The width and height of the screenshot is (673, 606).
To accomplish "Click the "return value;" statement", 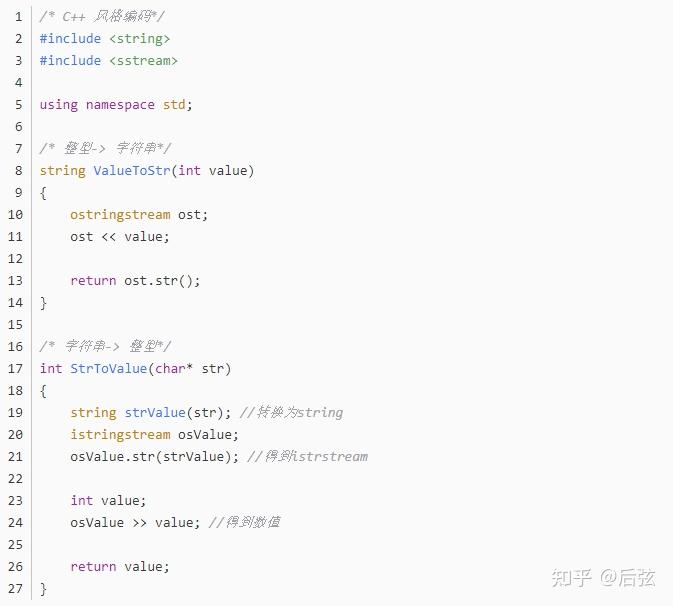I will click(x=120, y=566).
